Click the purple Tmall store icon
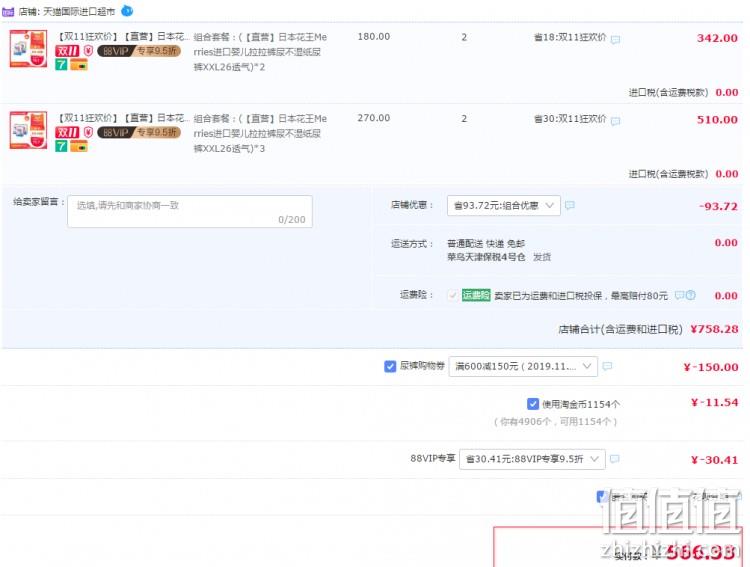750x567 pixels. click(x=8, y=11)
